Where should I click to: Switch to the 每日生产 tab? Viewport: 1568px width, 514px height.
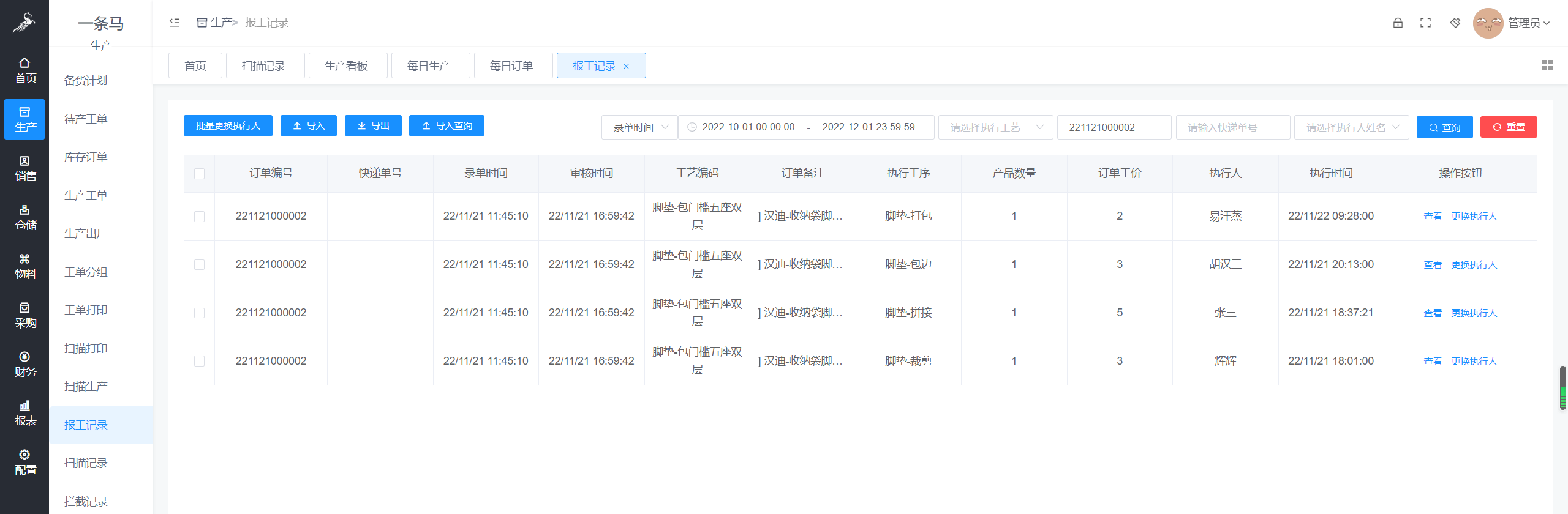[431, 65]
